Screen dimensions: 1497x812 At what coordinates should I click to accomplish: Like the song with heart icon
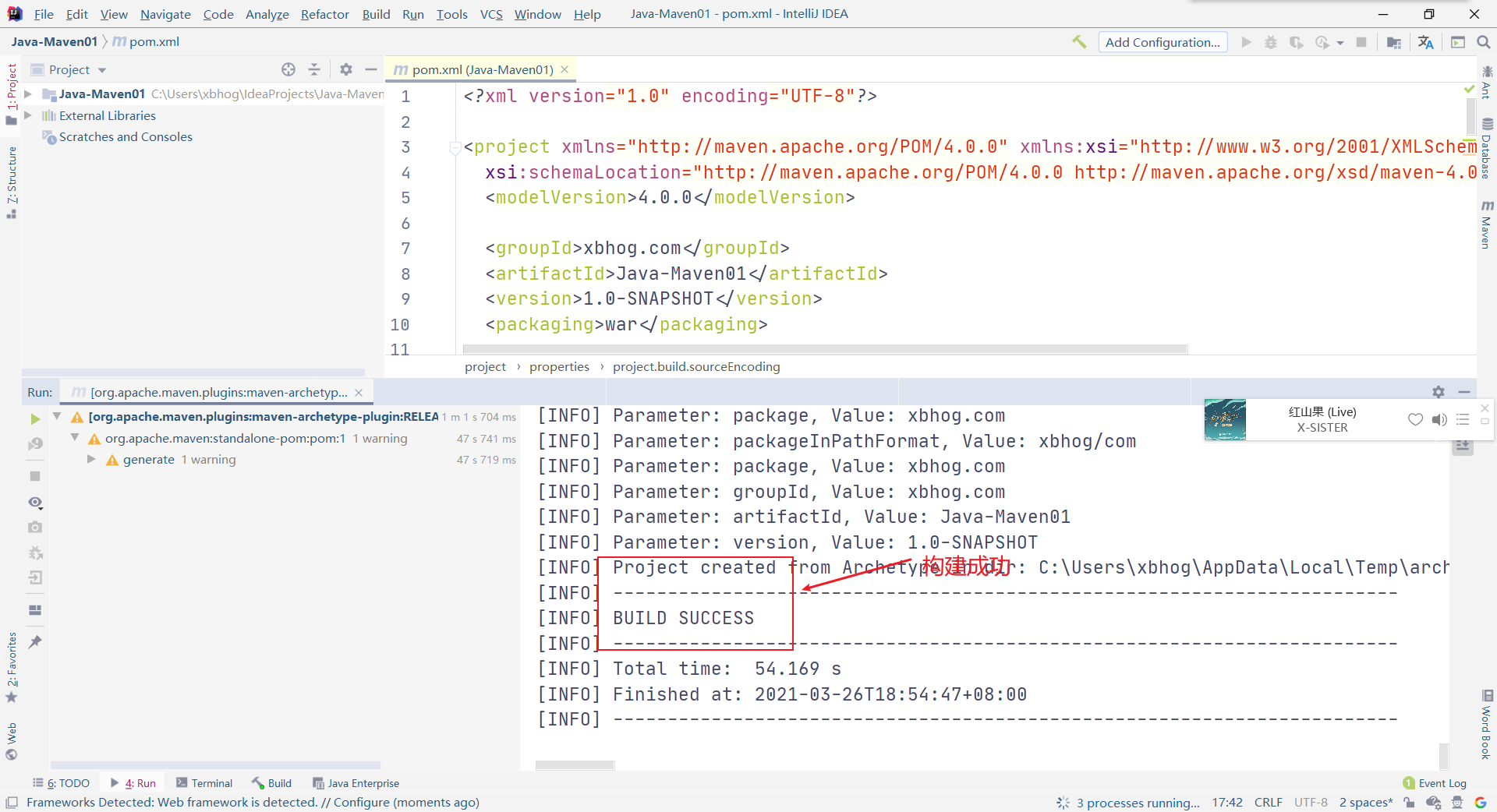1415,419
